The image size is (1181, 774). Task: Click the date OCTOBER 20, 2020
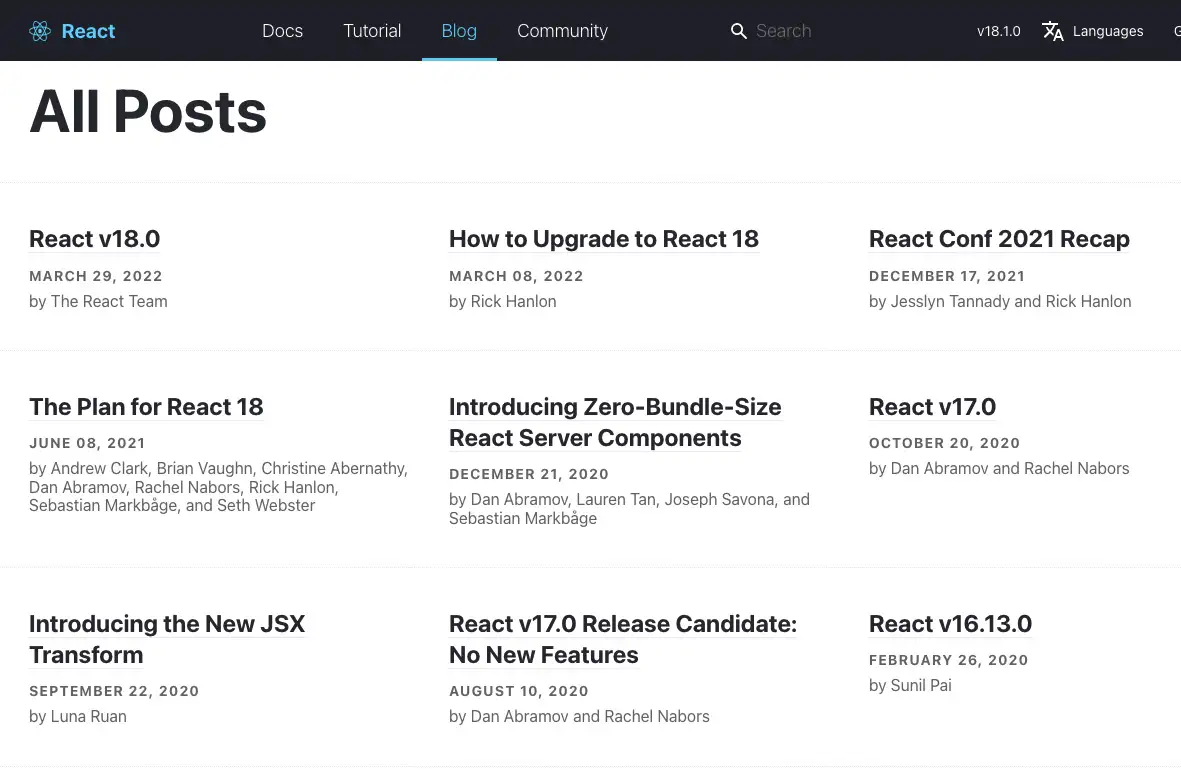click(x=944, y=443)
